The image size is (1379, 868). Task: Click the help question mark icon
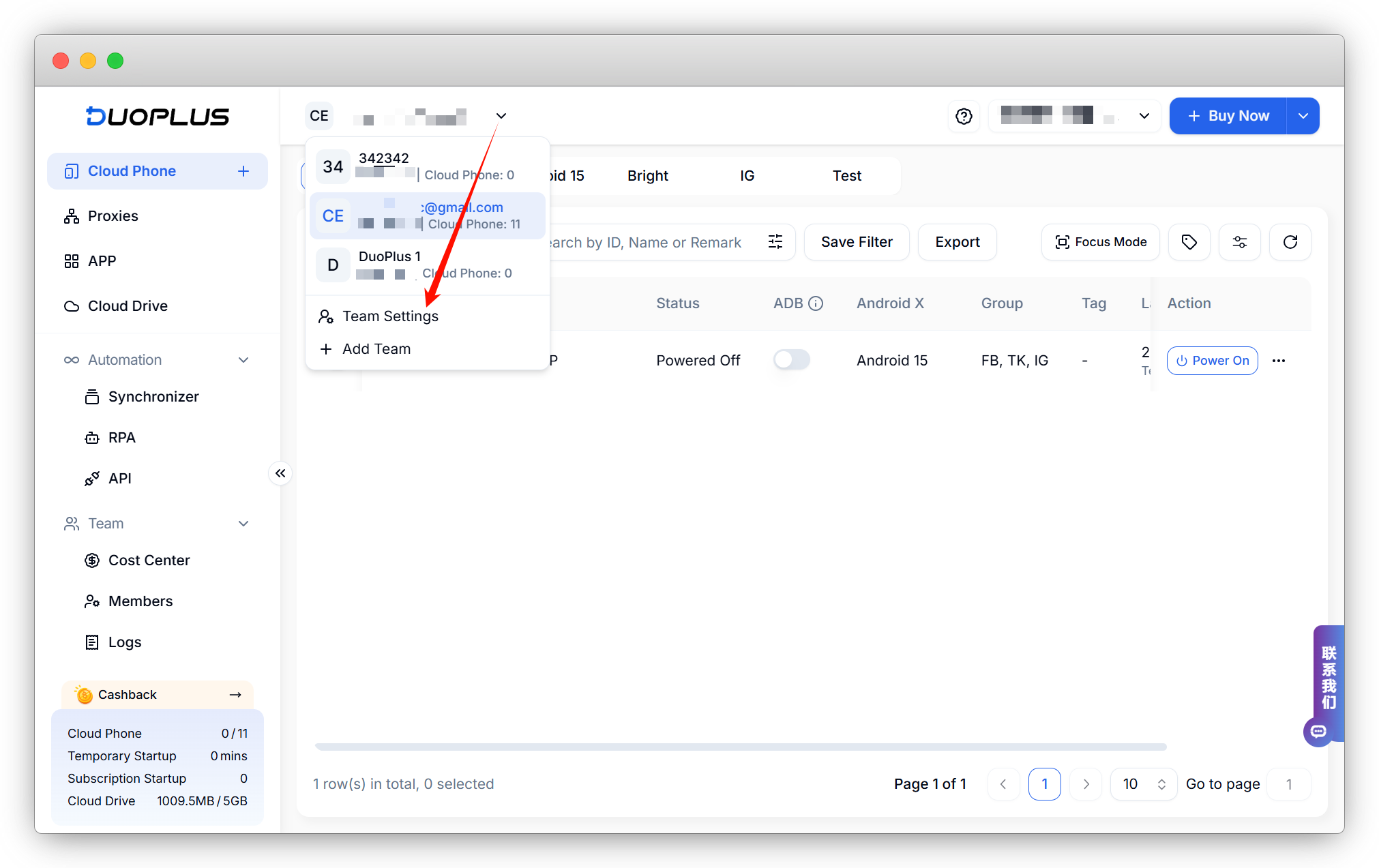click(x=964, y=117)
